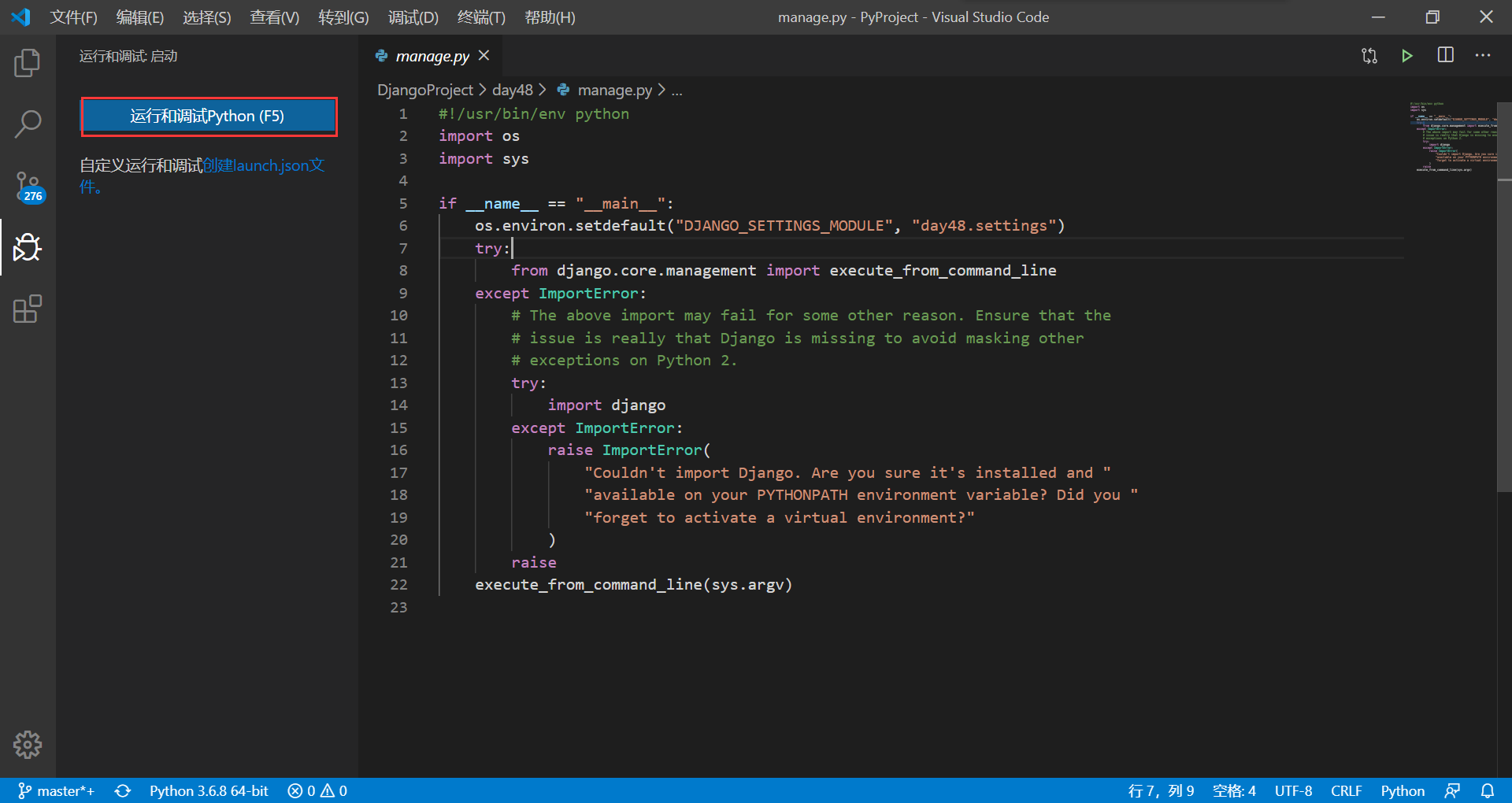
Task: Click 运行和调试Python (F5) button
Action: point(208,116)
